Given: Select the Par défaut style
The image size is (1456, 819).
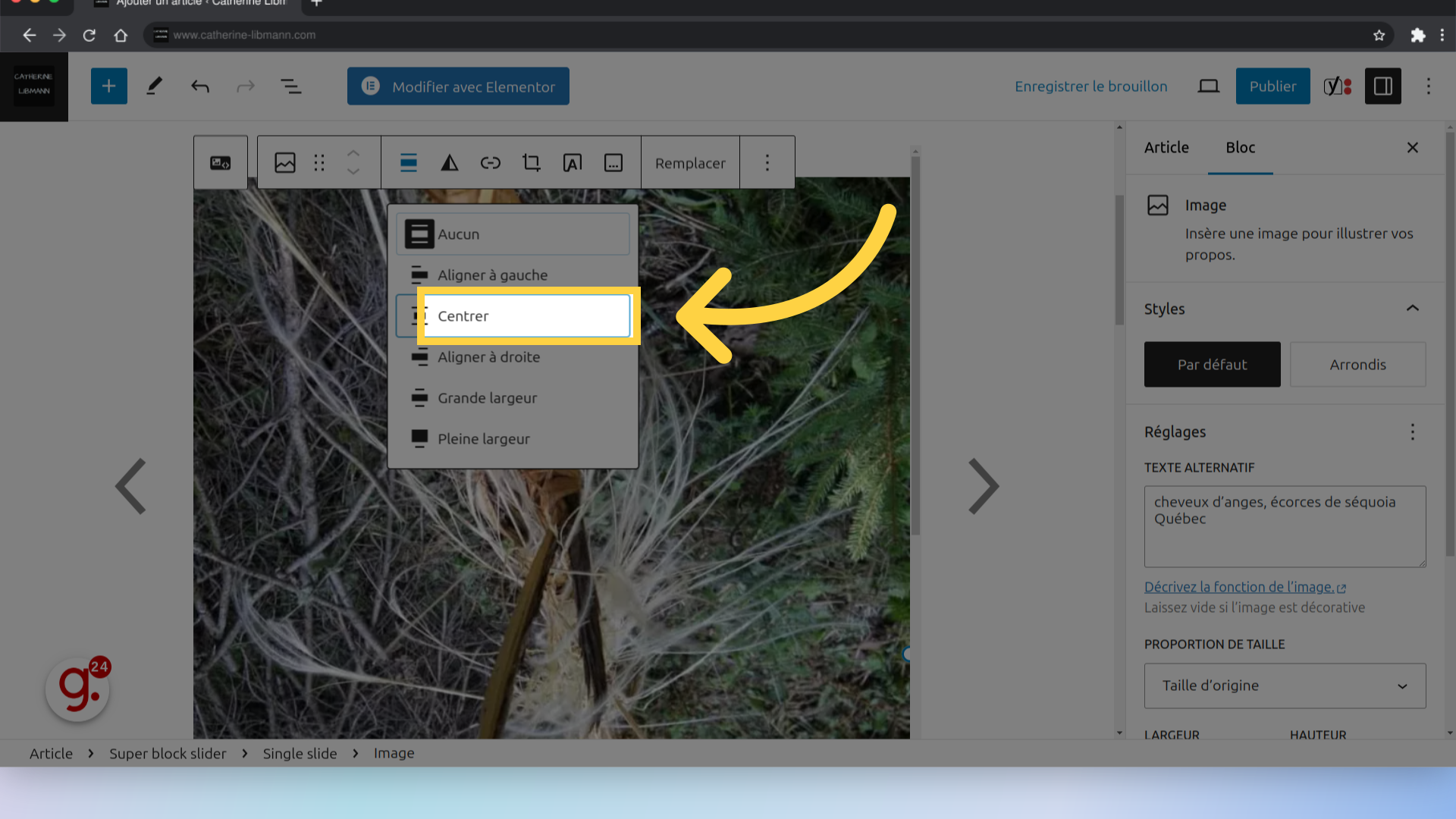Looking at the screenshot, I should 1213,365.
